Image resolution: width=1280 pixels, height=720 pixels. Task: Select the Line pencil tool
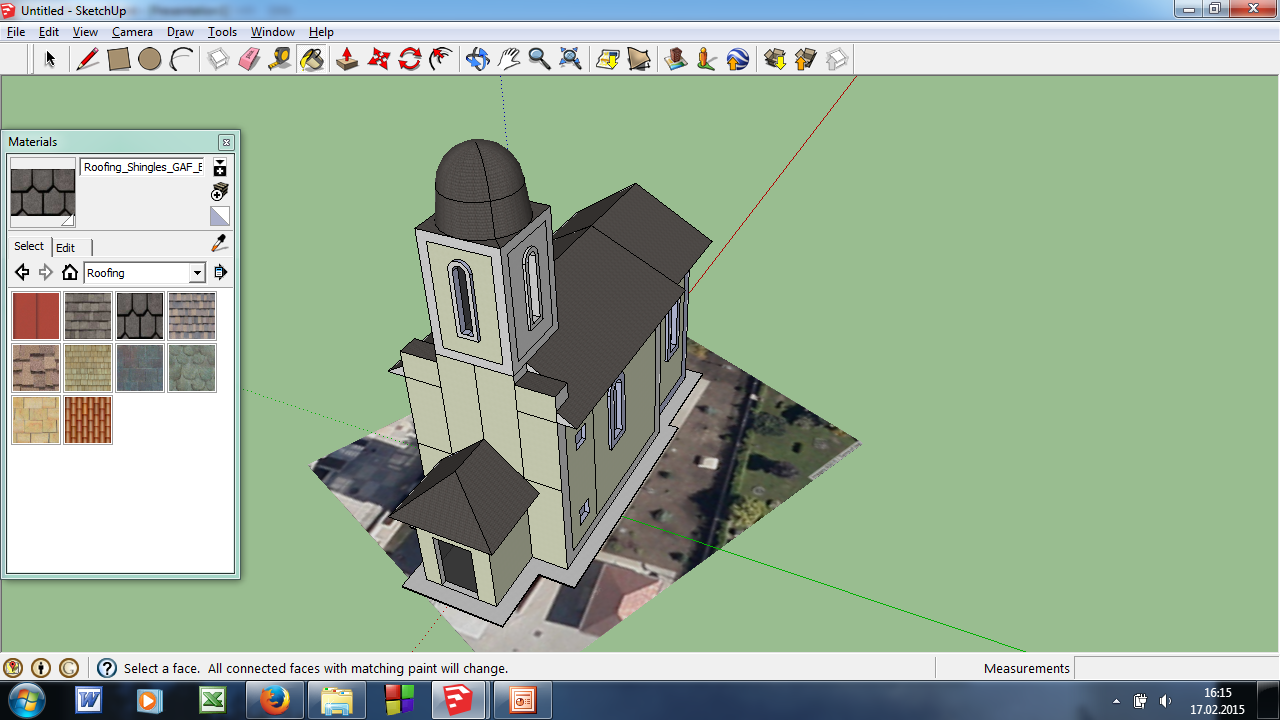88,59
